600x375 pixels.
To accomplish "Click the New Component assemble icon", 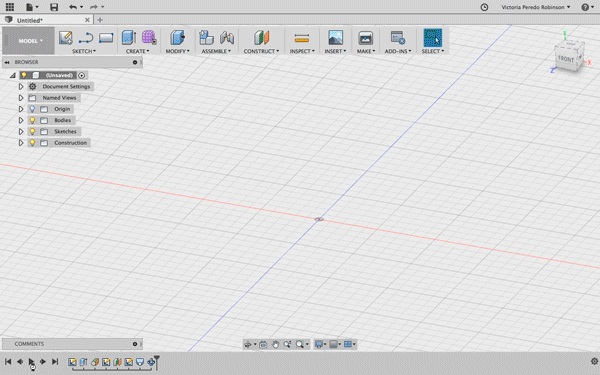I will [x=206, y=38].
